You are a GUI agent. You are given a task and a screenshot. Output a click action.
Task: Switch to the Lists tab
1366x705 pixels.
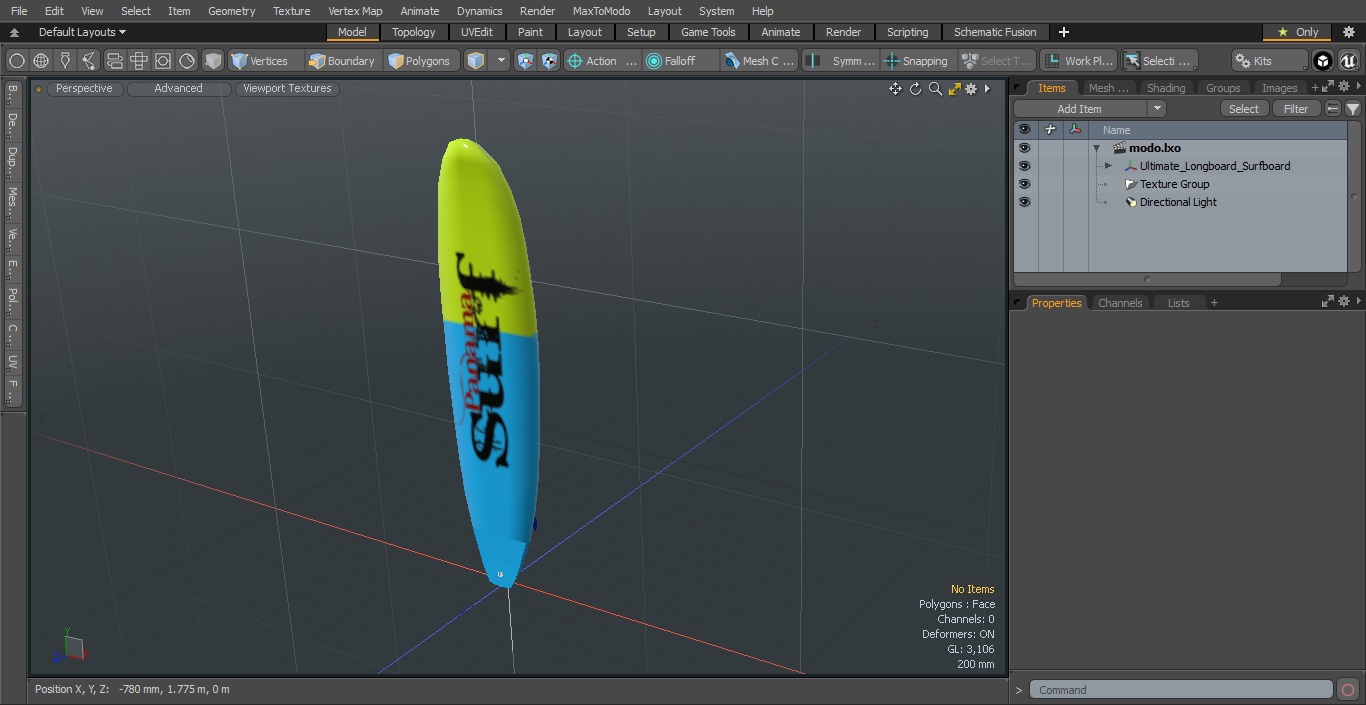pos(1179,303)
